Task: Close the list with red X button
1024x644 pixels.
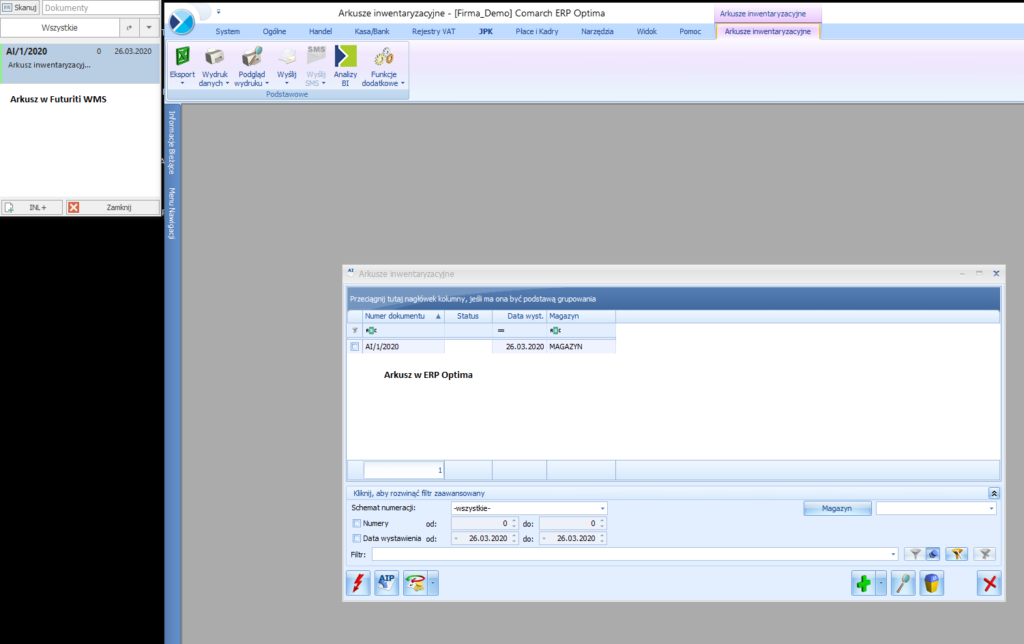Action: point(989,583)
